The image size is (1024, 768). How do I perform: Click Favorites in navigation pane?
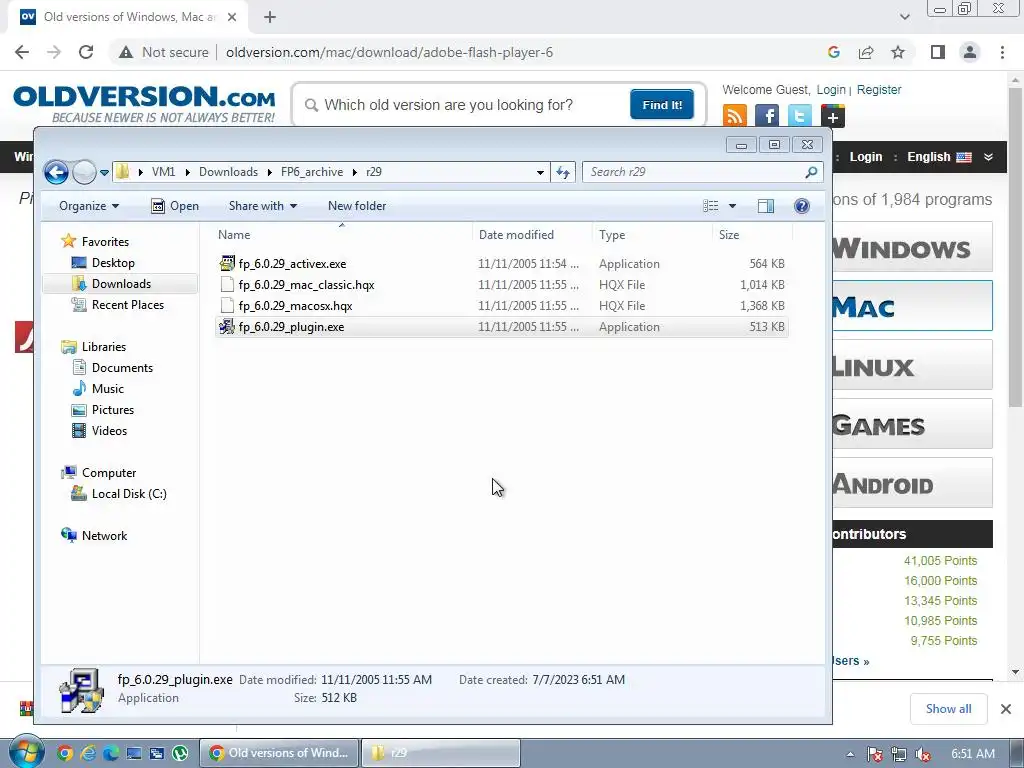coord(104,242)
